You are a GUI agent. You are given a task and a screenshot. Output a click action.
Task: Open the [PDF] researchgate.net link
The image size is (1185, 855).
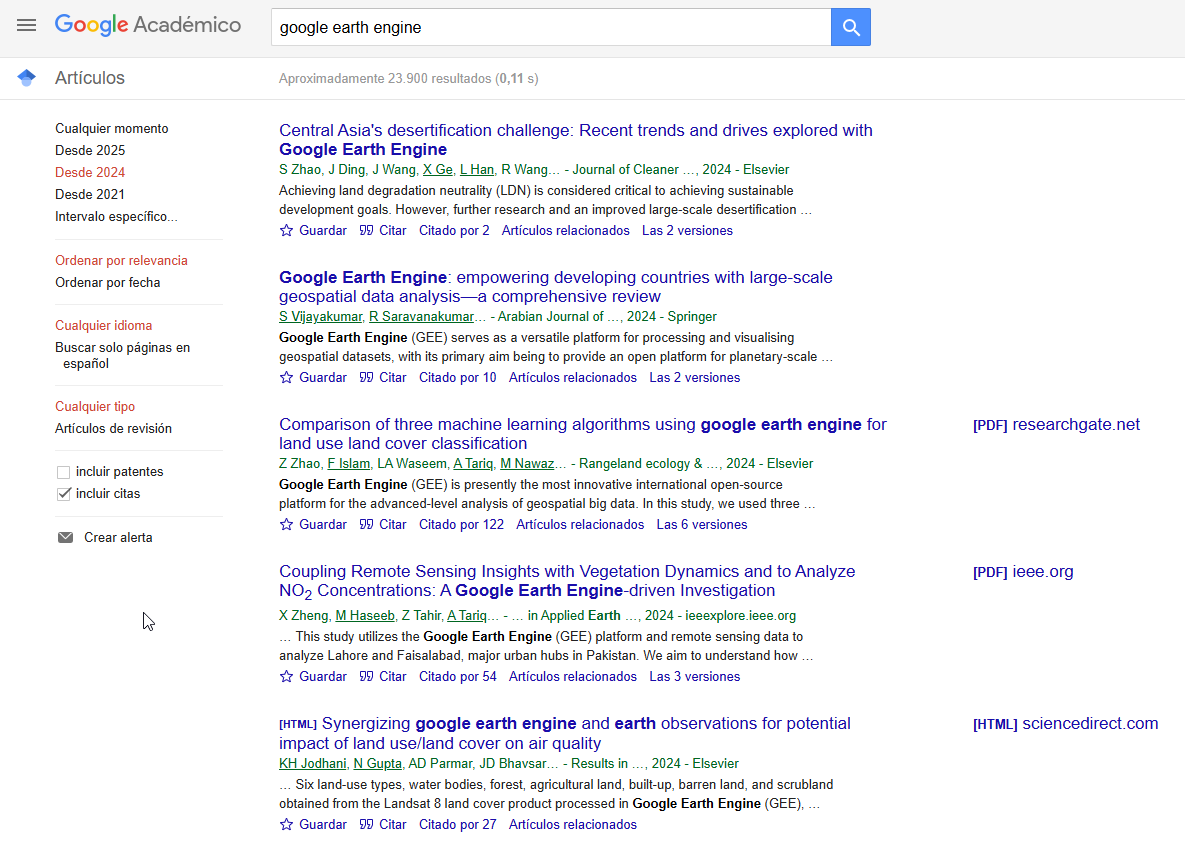pos(1057,425)
